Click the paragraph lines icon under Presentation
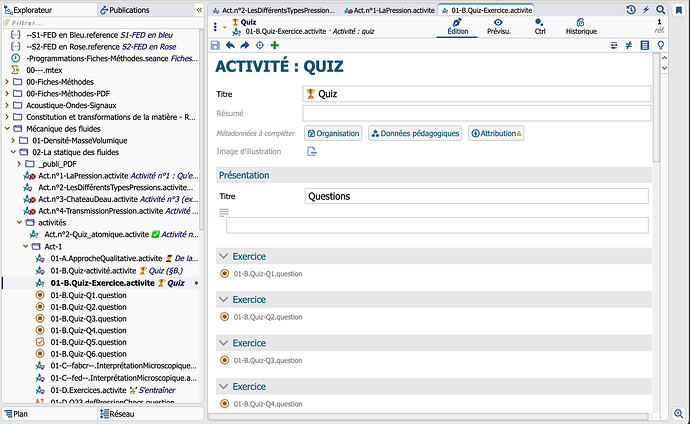The image size is (690, 424). click(x=224, y=213)
